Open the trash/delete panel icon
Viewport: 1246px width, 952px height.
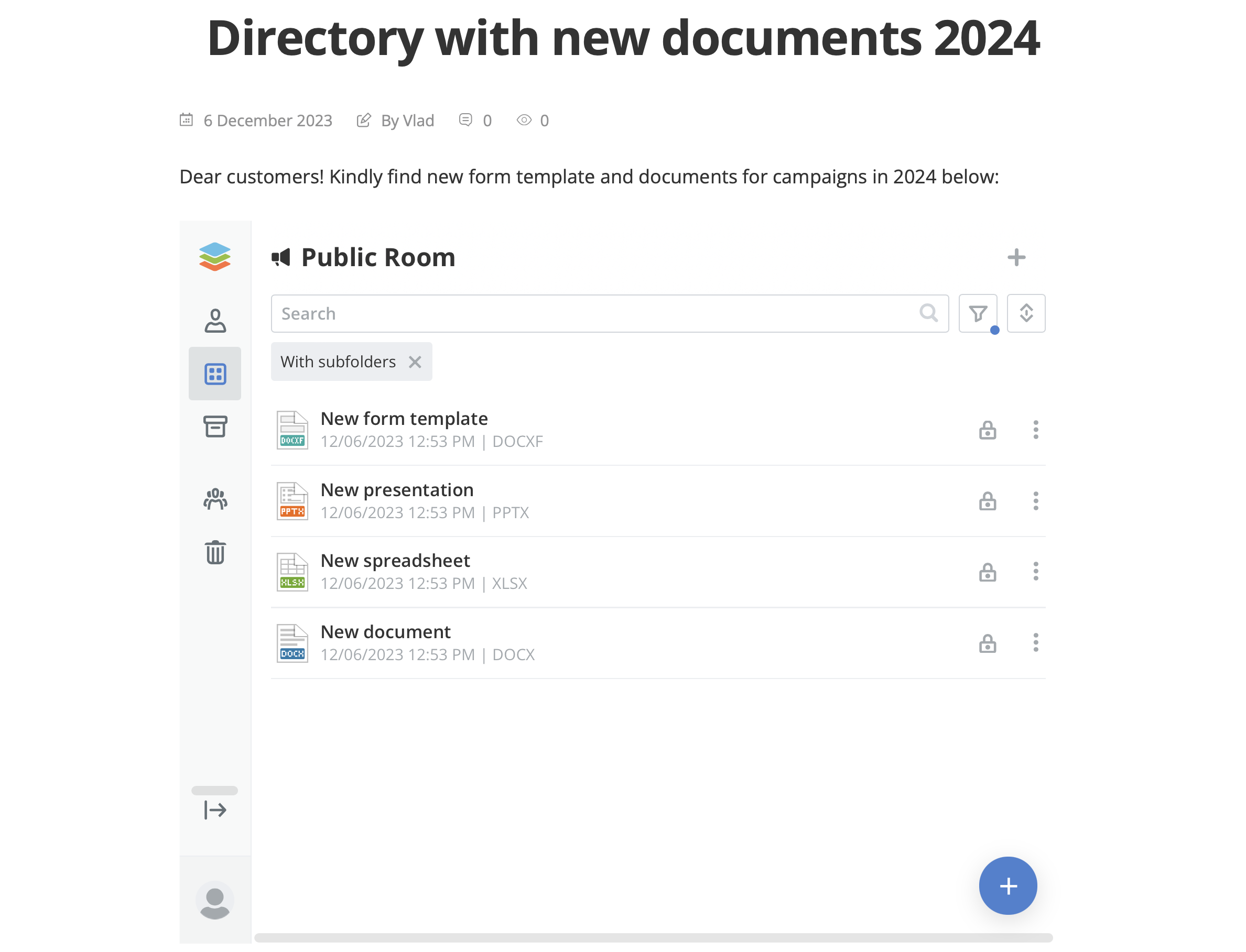215,552
